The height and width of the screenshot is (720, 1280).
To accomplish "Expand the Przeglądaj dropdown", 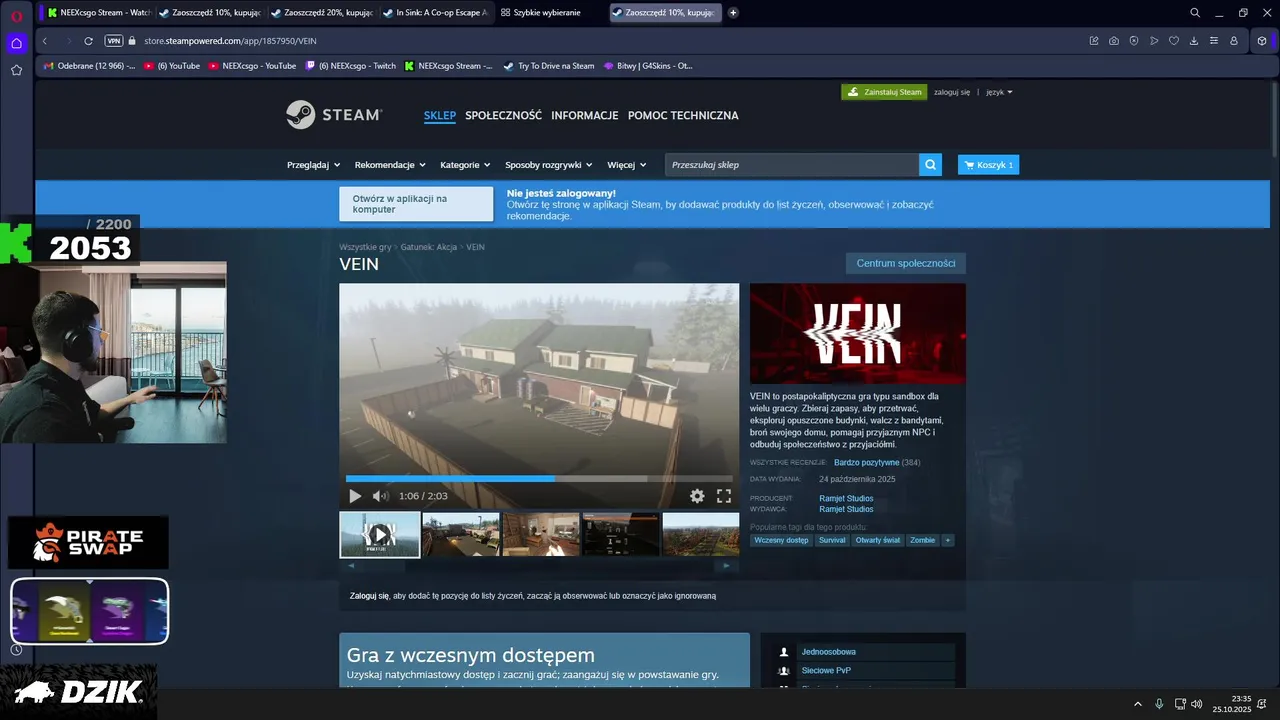I will tap(313, 165).
